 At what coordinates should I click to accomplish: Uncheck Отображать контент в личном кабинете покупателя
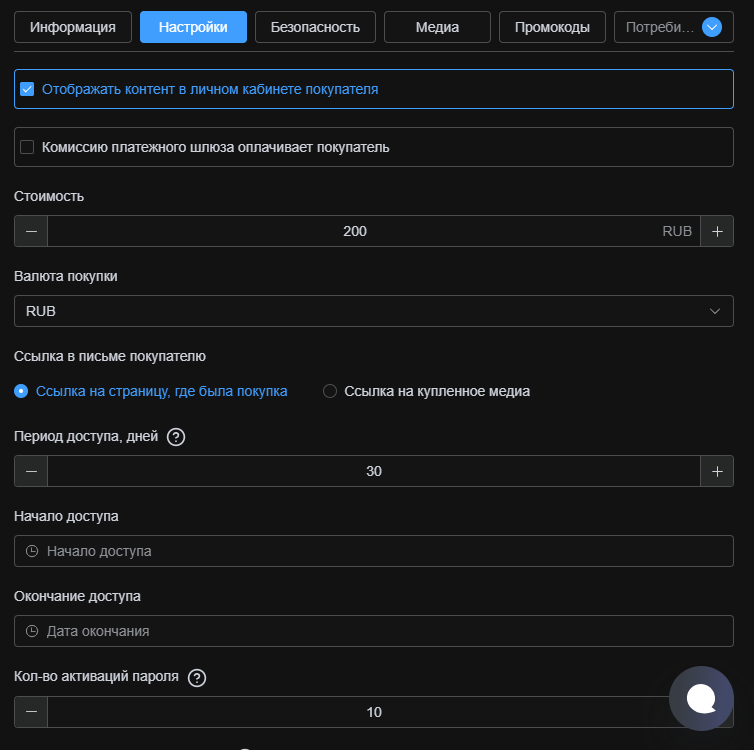(27, 89)
